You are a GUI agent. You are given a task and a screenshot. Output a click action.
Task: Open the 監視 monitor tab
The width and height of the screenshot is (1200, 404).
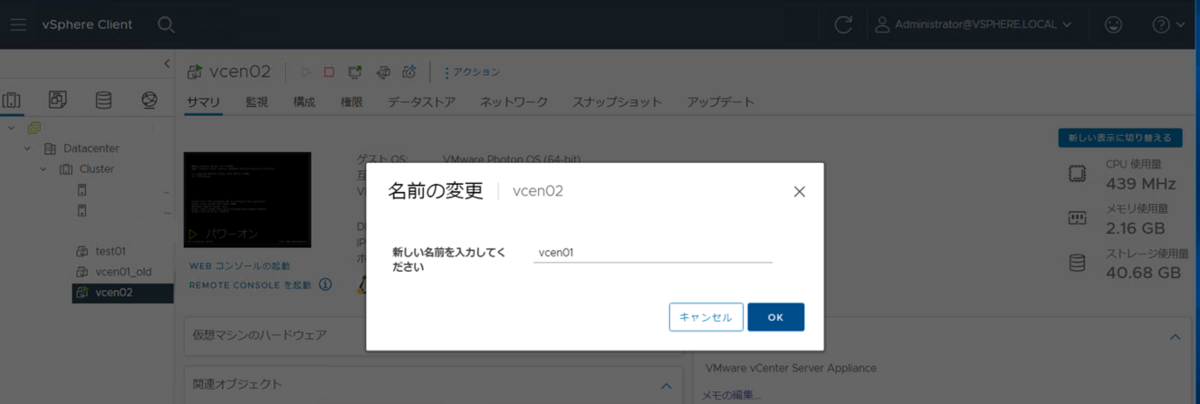(x=257, y=102)
